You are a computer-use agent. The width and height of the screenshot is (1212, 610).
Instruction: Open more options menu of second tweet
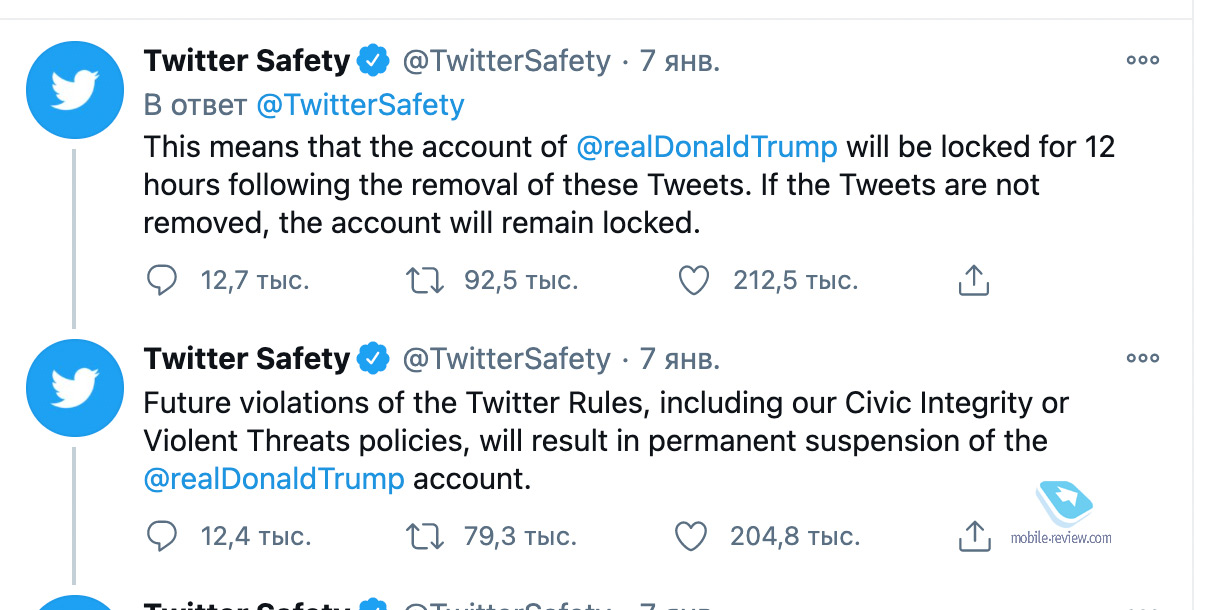(1142, 357)
